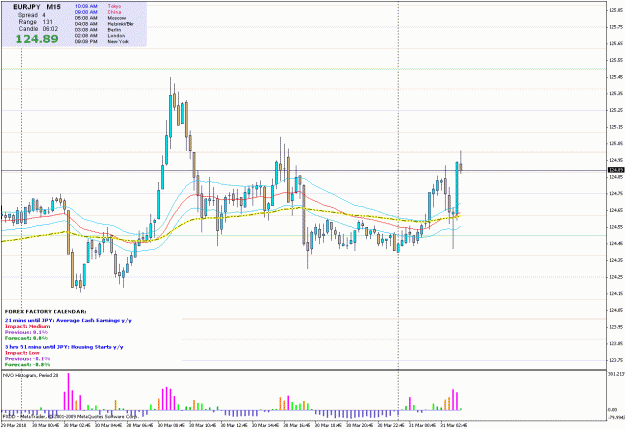Click the Previous: -8.1% line
The width and height of the screenshot is (625, 429).
click(x=28, y=359)
